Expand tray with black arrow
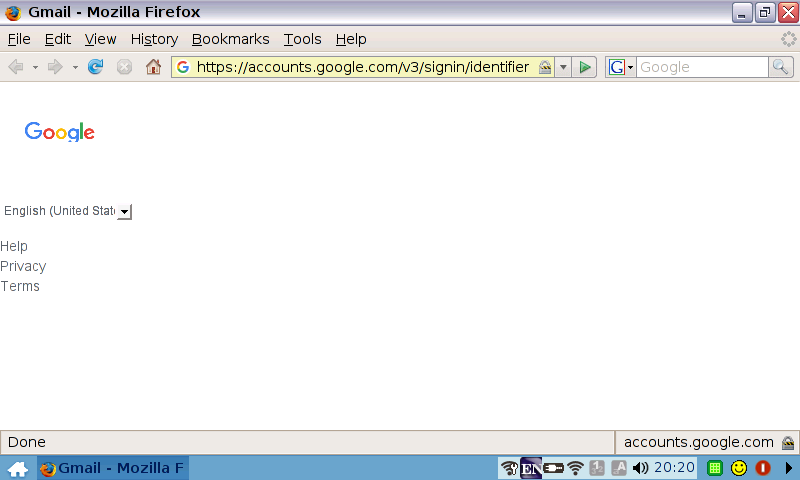 pos(789,468)
